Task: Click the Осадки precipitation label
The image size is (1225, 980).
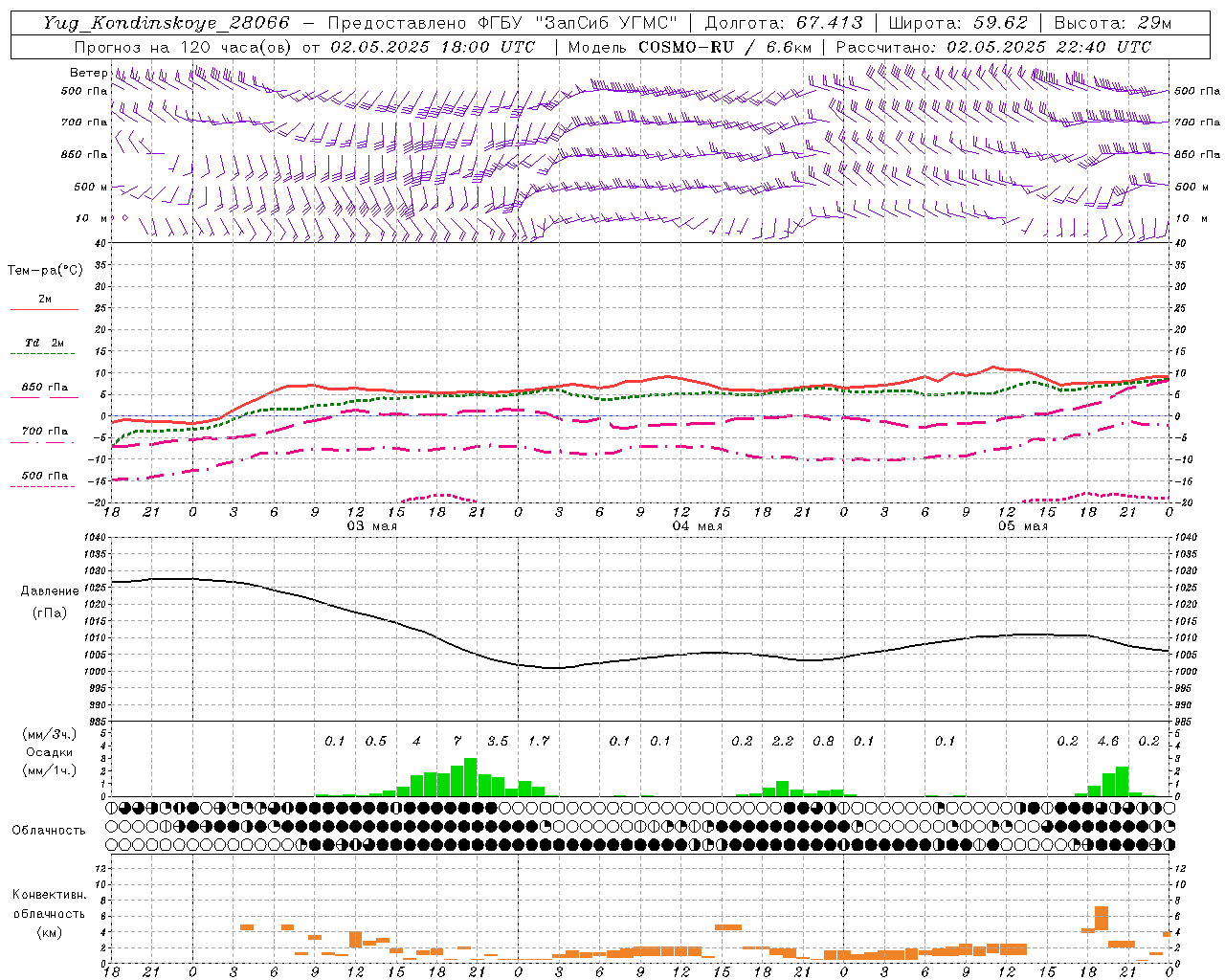Action: (49, 752)
